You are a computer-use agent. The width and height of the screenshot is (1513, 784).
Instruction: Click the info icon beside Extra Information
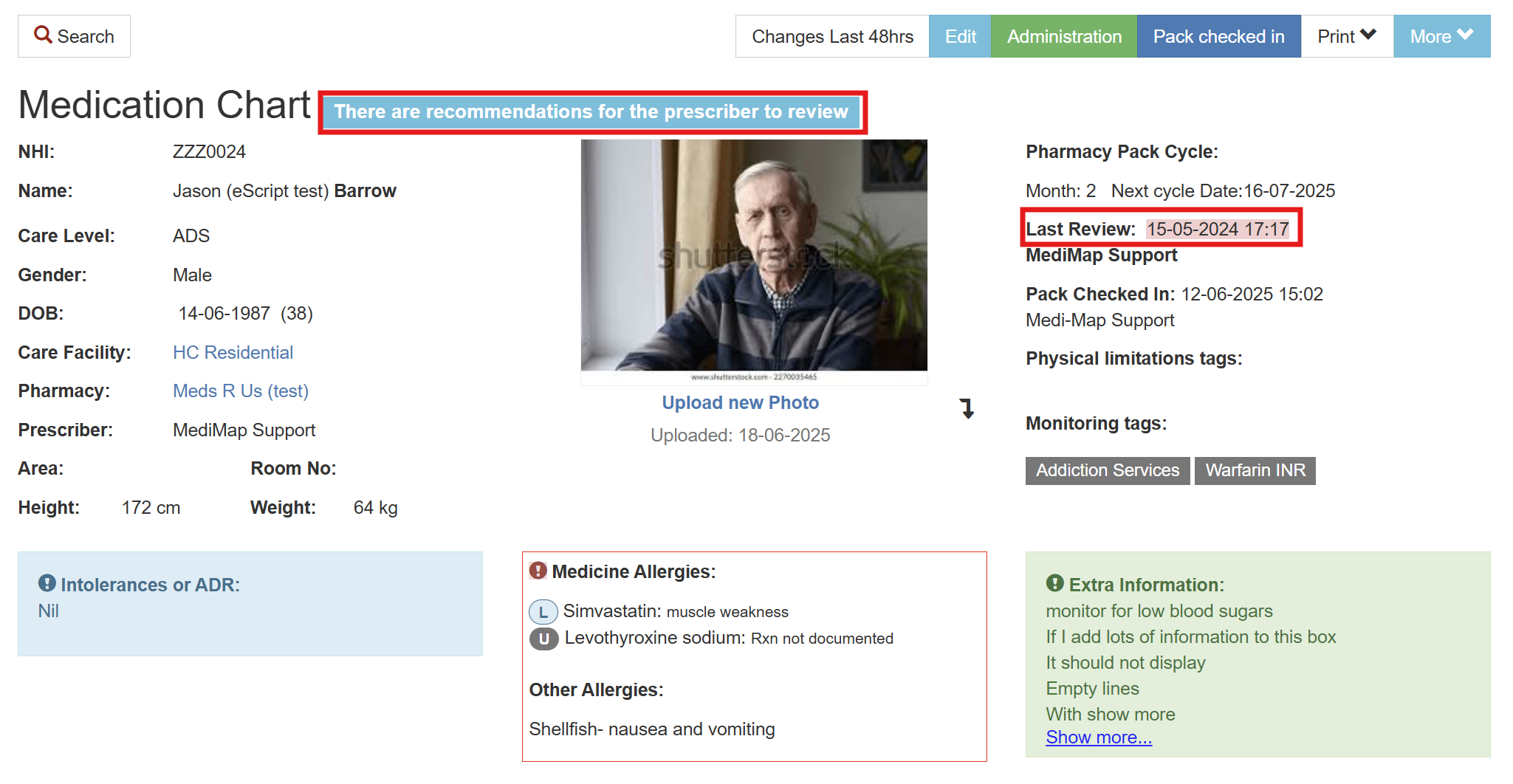click(1055, 584)
